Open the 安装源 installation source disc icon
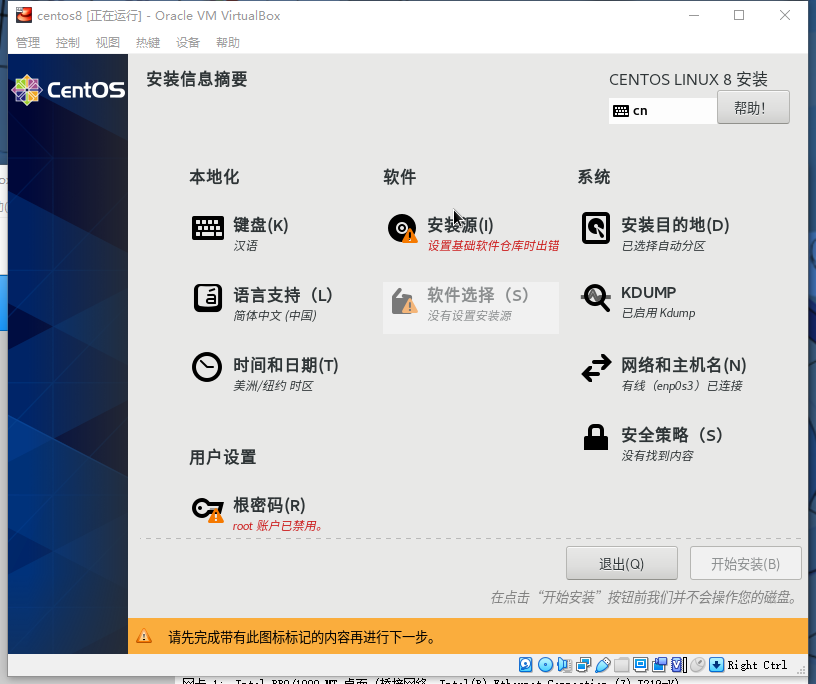816x684 pixels. tap(402, 228)
